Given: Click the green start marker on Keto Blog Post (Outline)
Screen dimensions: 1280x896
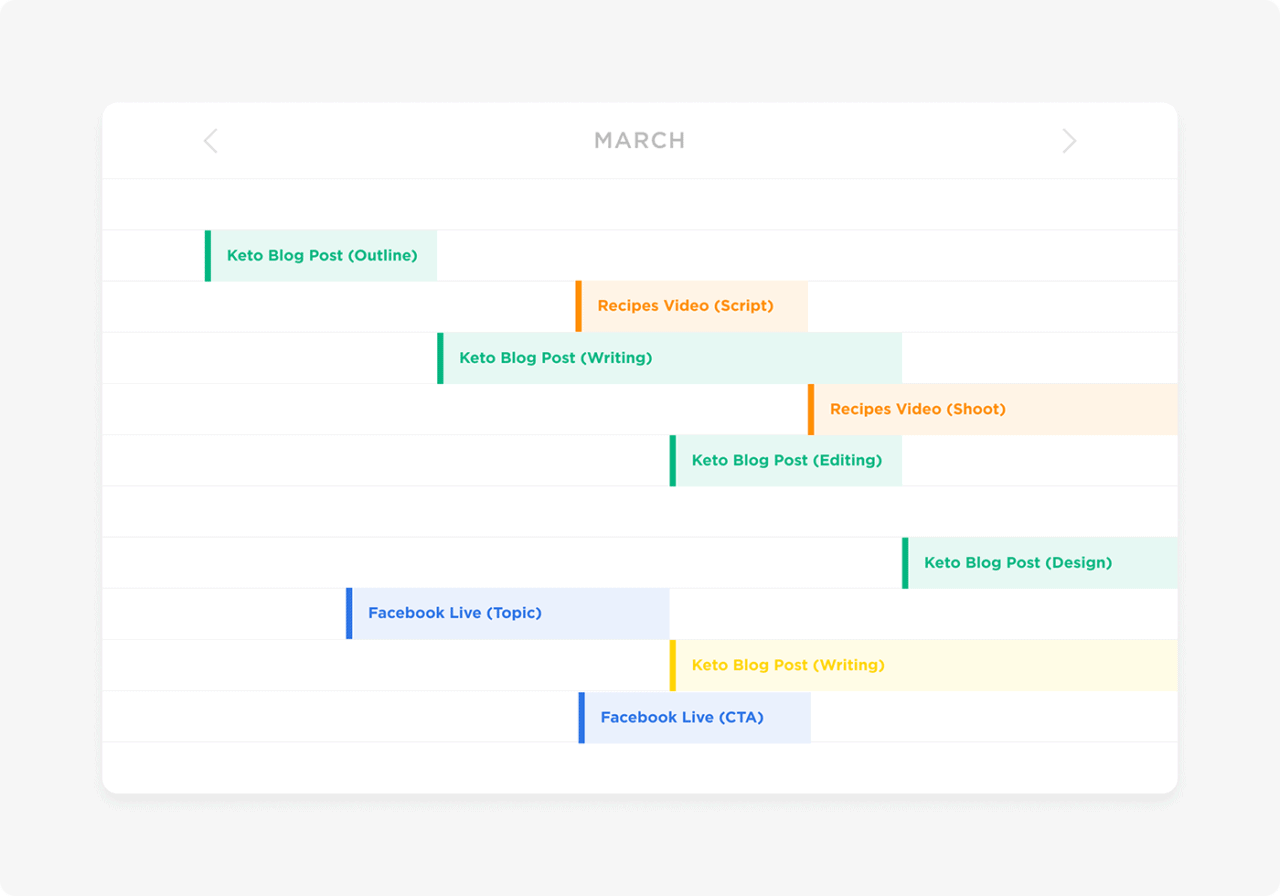Looking at the screenshot, I should [x=207, y=255].
